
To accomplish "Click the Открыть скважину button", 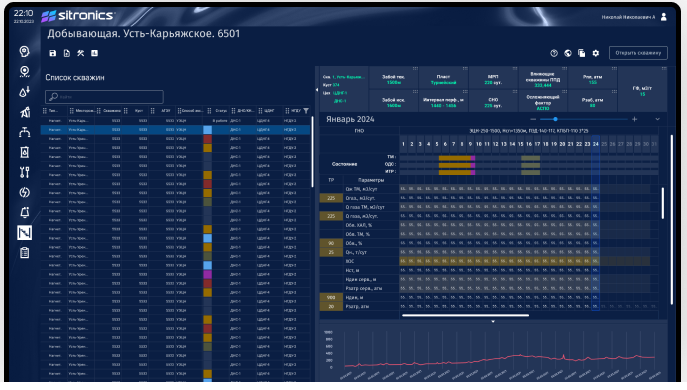I will coord(638,53).
